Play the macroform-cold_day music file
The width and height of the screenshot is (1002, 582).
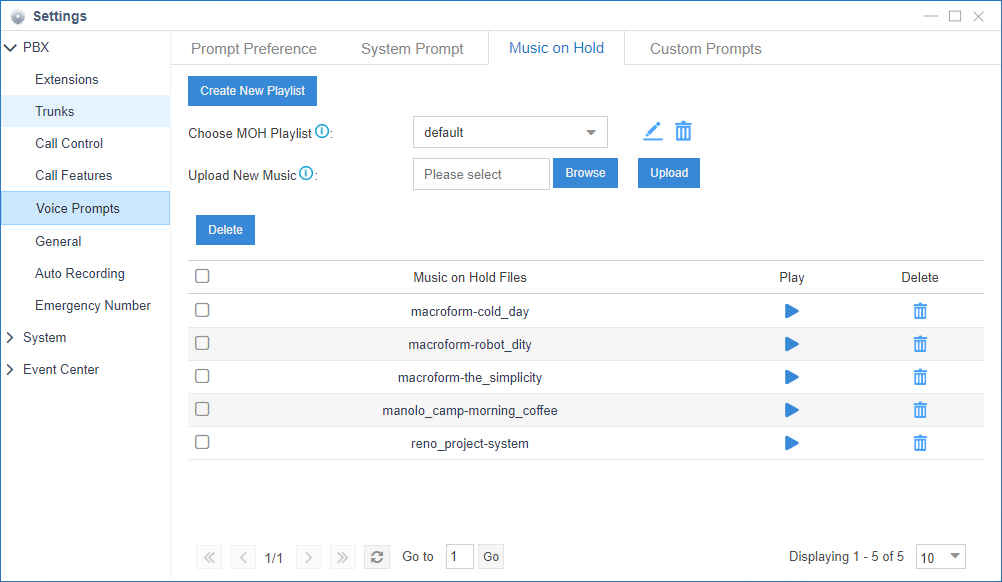click(x=791, y=311)
